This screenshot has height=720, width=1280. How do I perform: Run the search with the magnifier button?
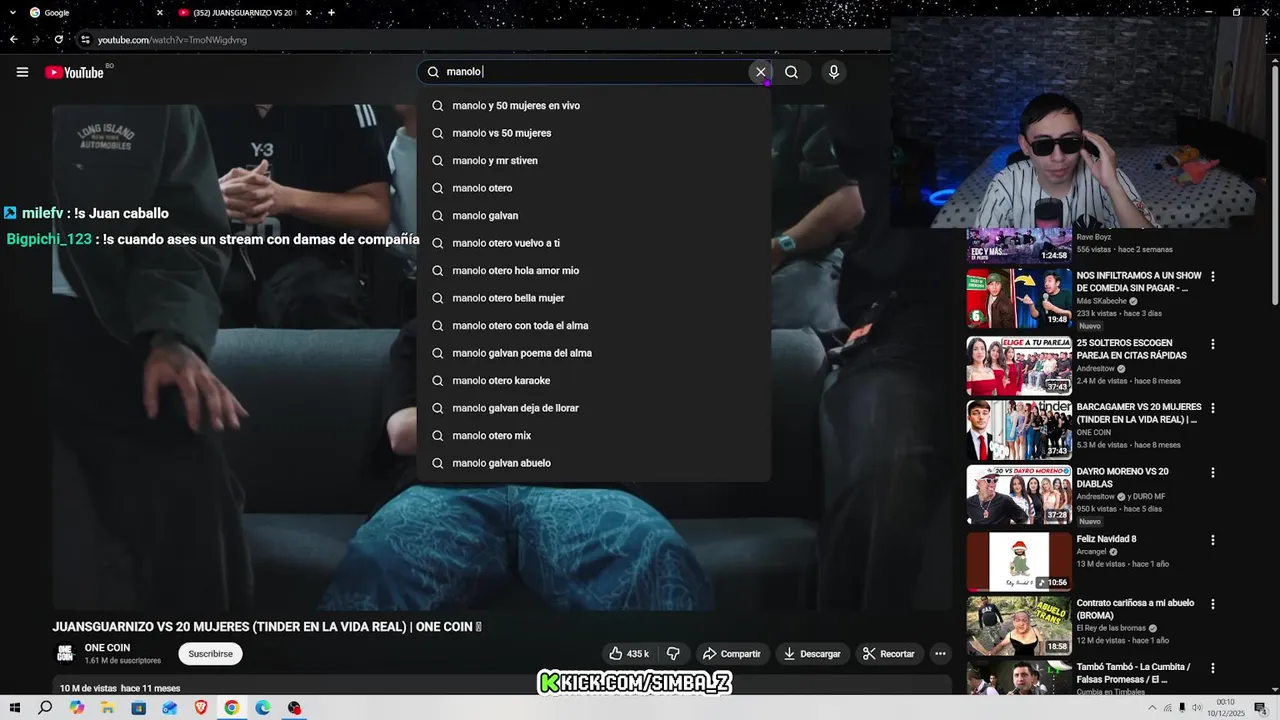coord(791,72)
